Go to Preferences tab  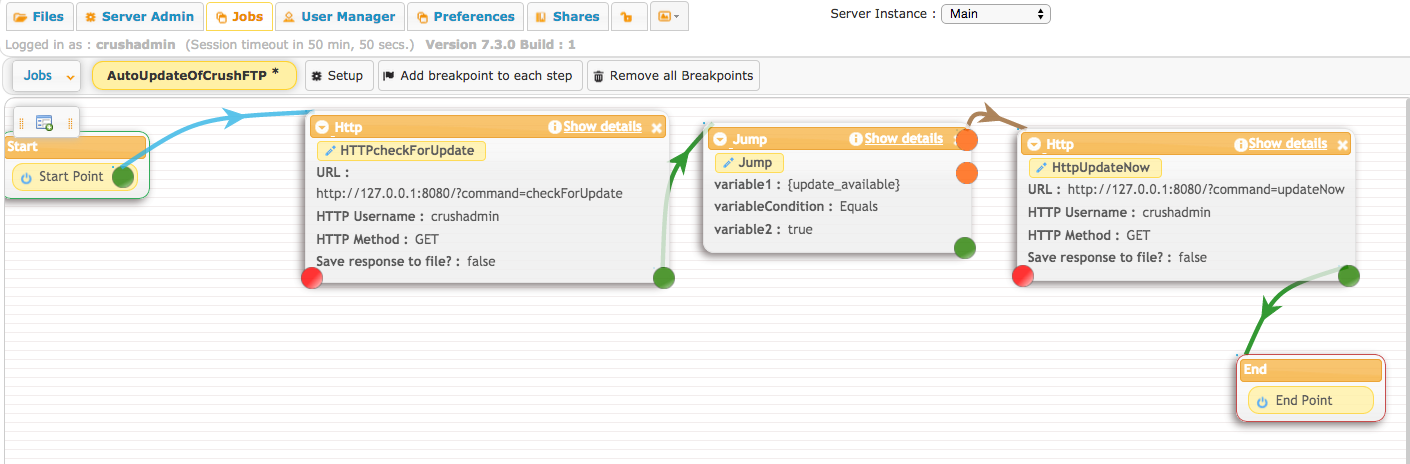point(465,16)
